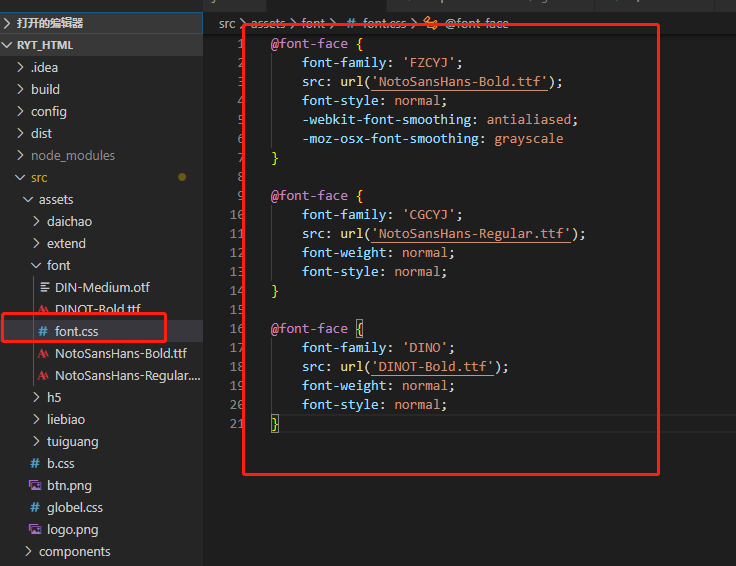Click the 'CGCYJ' font-family value
Screen dimensions: 736x566
pos(429,215)
